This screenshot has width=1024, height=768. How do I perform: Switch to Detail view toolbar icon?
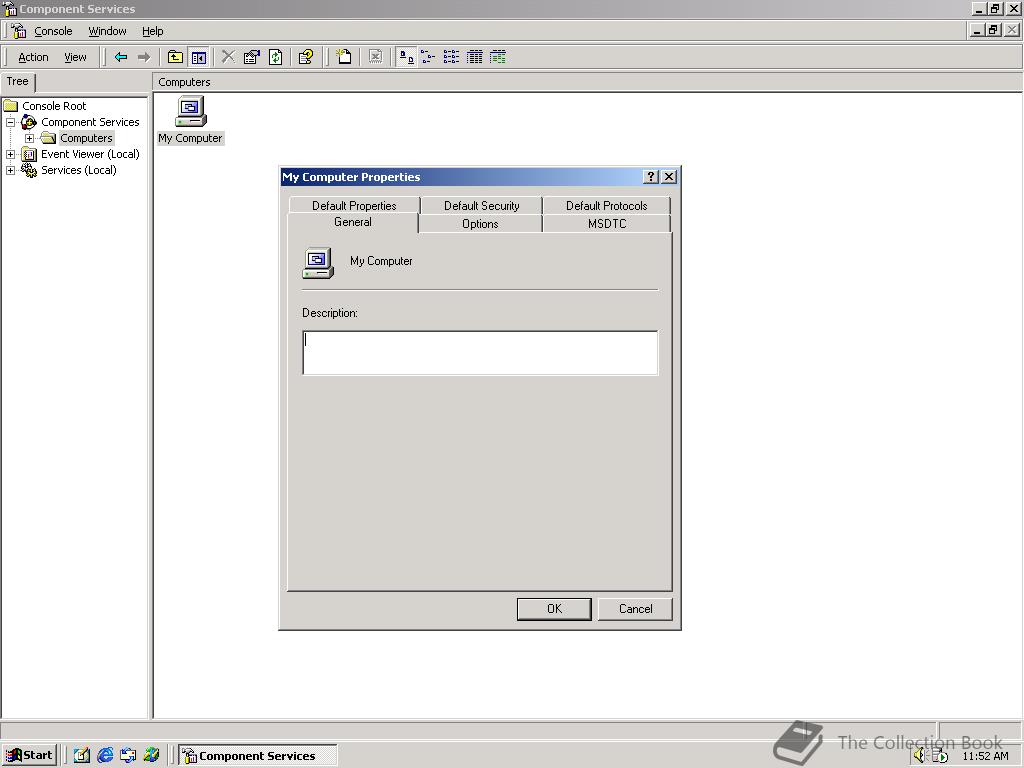475,57
